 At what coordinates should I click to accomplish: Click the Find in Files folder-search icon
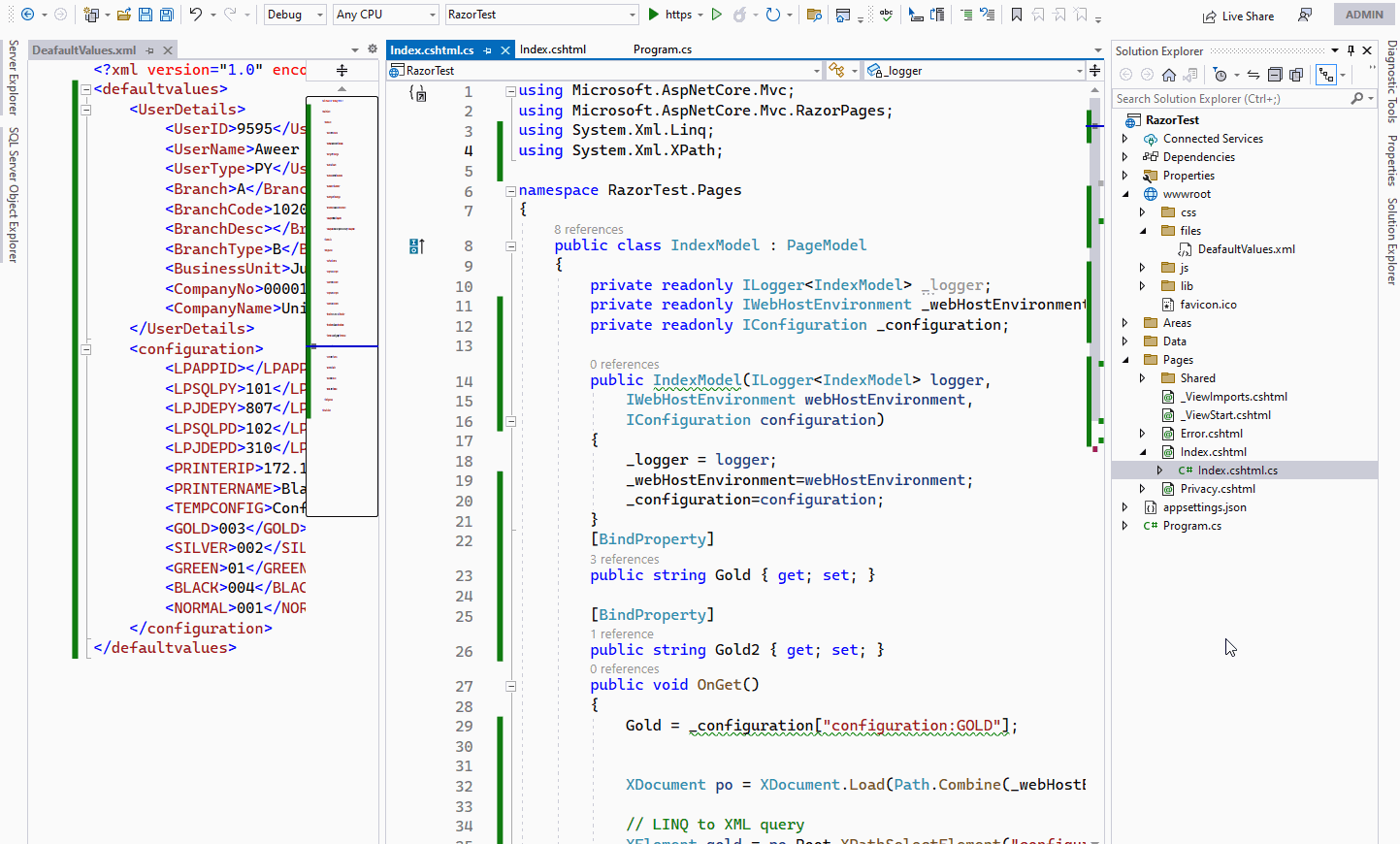(814, 15)
